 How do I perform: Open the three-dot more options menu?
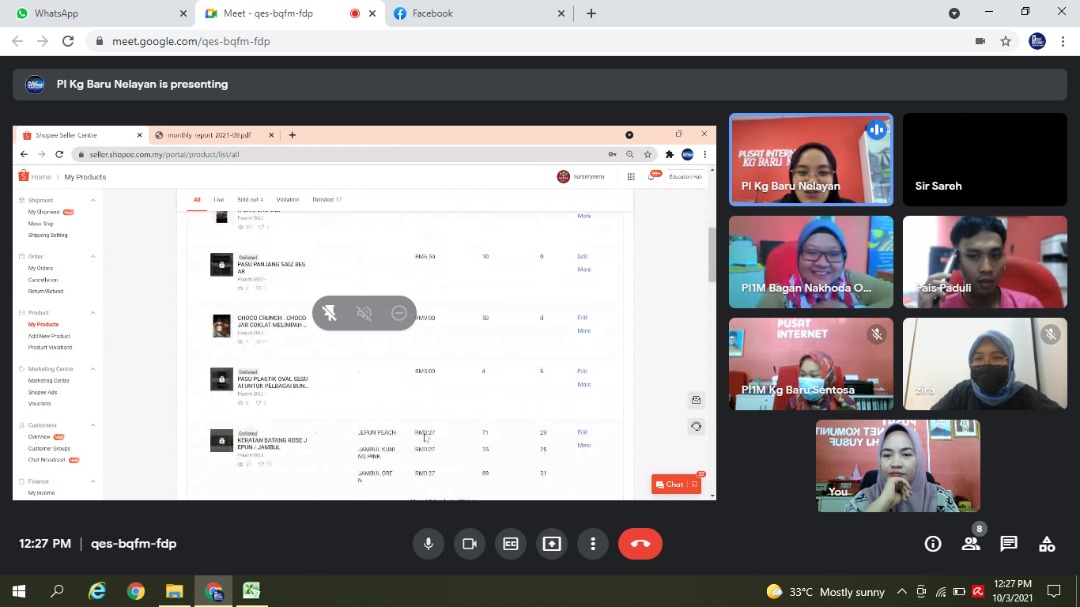pyautogui.click(x=593, y=544)
